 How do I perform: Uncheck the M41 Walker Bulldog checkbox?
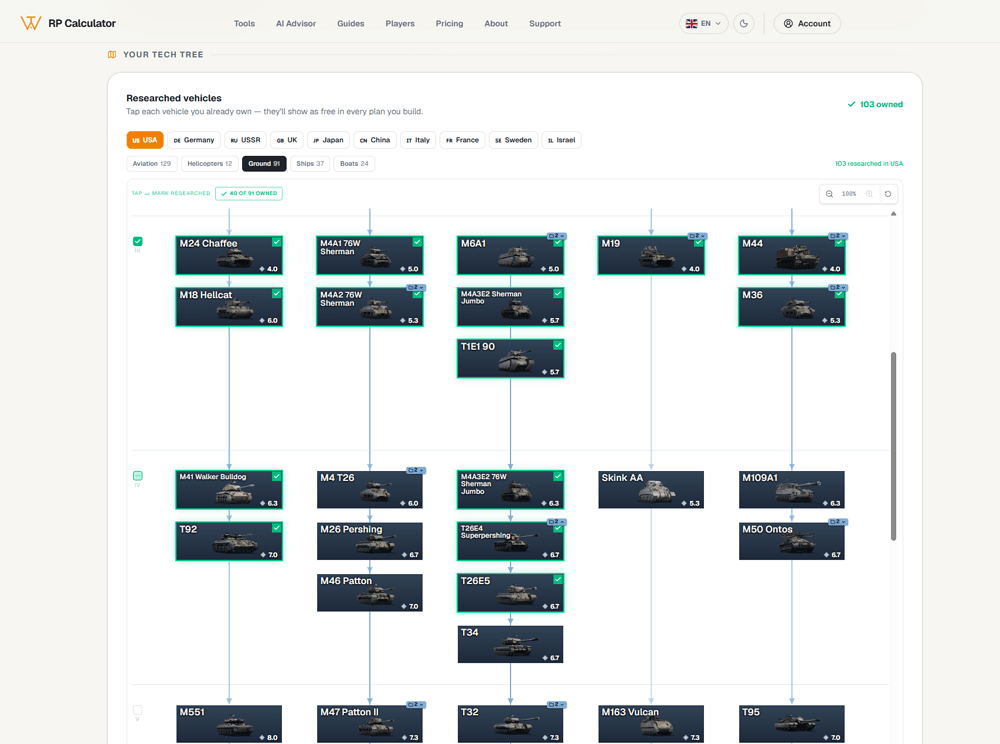[x=276, y=476]
